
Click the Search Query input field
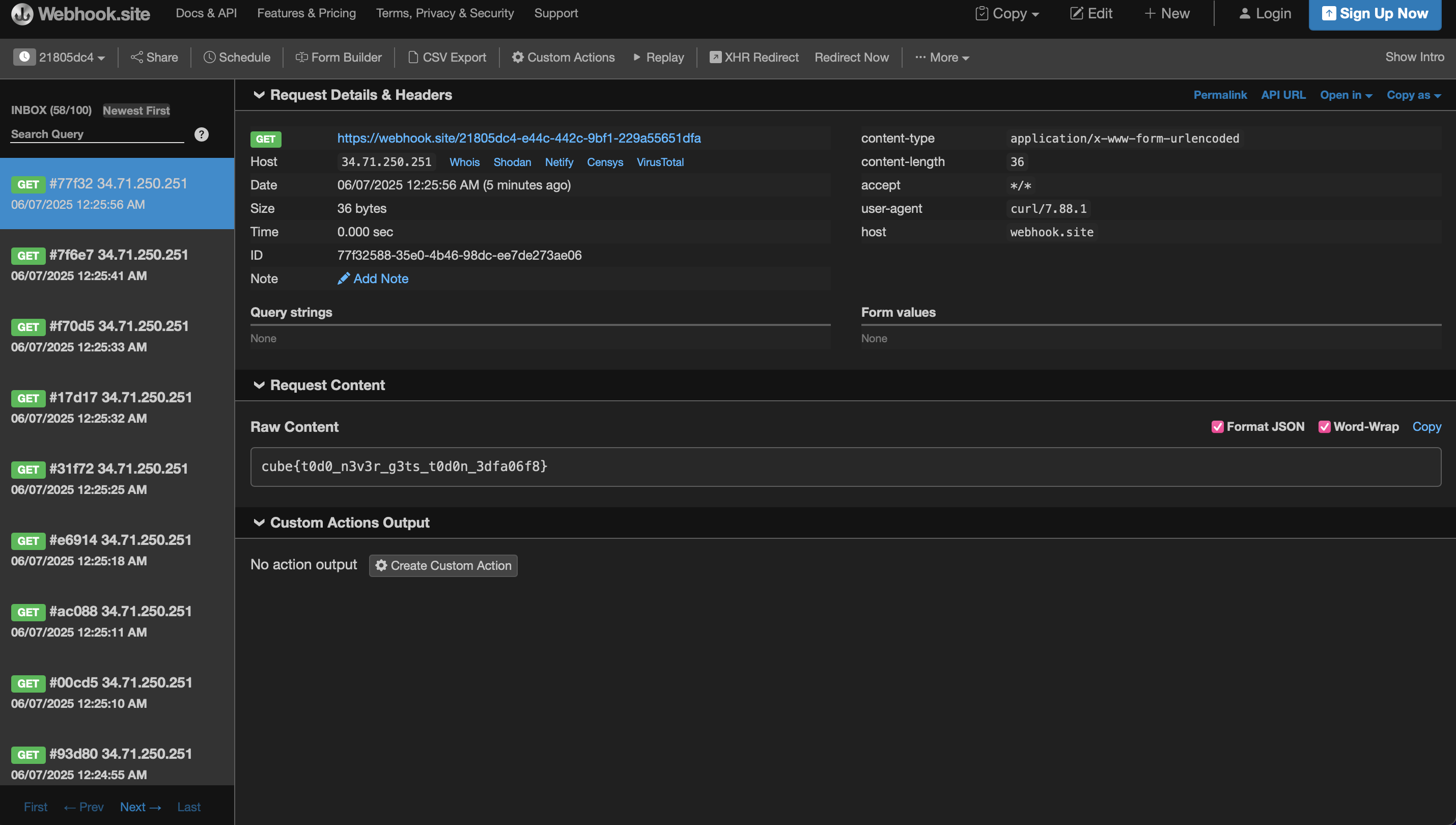coord(97,134)
